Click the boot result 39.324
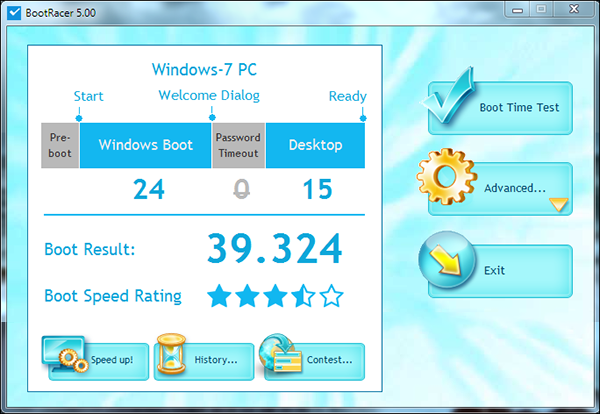This screenshot has width=600, height=414. pos(274,249)
